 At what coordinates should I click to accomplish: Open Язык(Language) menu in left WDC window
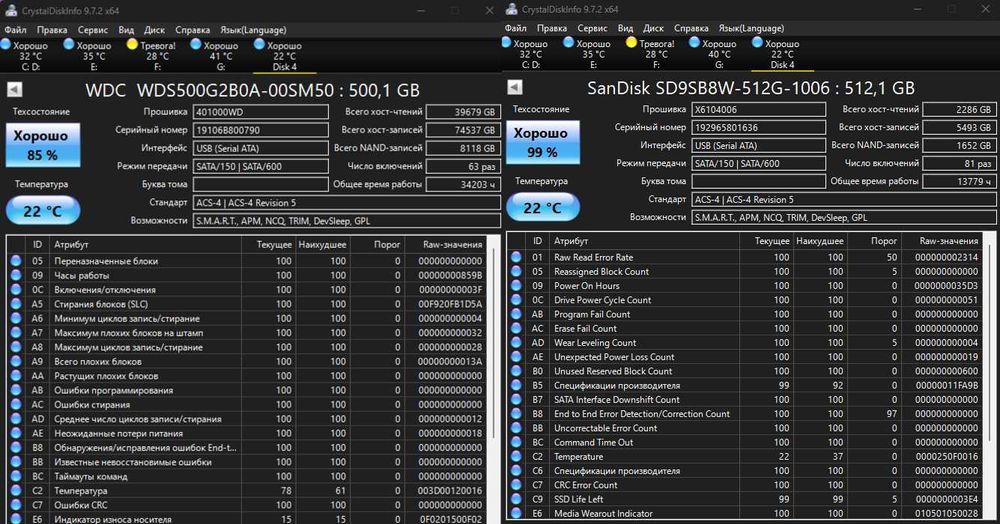tap(253, 30)
